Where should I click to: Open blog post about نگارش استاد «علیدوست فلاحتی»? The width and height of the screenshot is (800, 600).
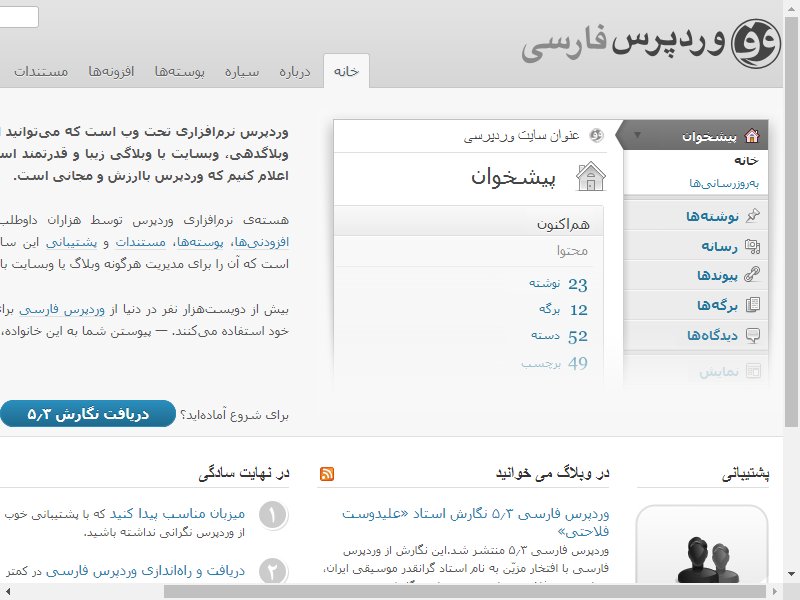tap(476, 522)
